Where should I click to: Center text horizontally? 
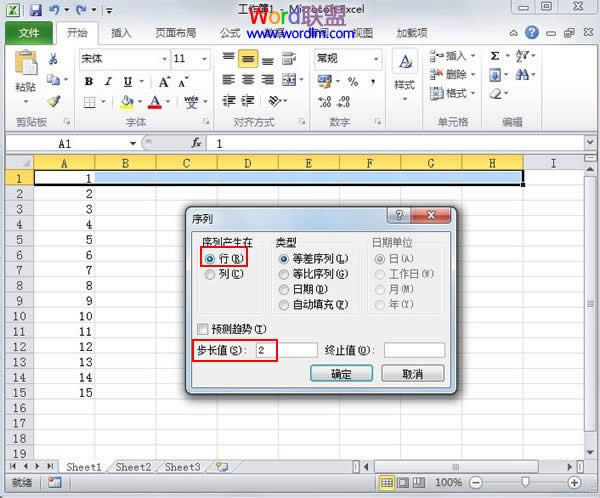(248, 80)
